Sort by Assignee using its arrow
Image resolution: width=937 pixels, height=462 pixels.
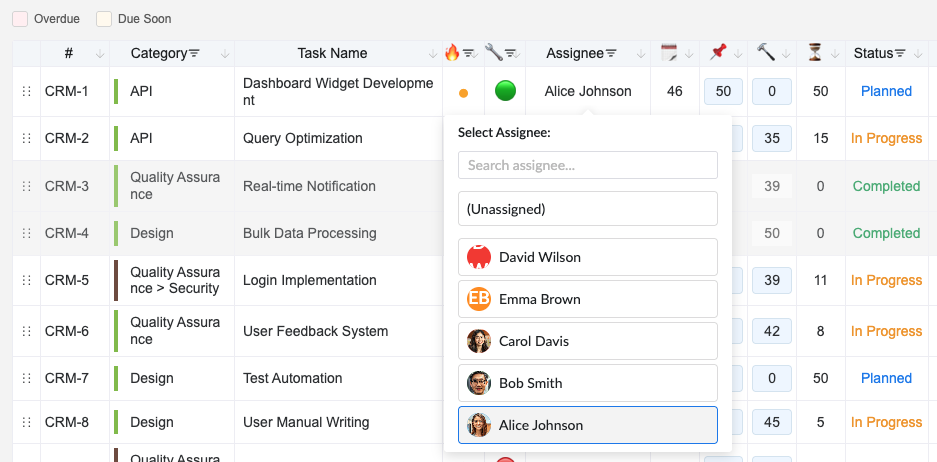pos(641,54)
